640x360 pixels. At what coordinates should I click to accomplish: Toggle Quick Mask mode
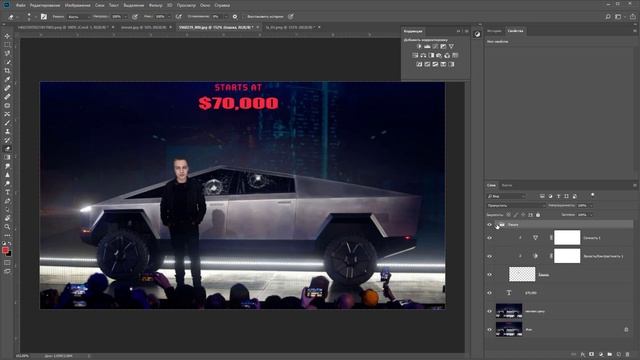coord(7,262)
